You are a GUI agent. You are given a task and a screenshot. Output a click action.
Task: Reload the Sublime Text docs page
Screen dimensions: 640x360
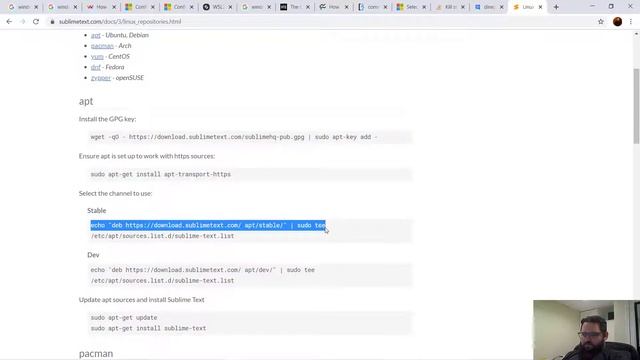36,22
